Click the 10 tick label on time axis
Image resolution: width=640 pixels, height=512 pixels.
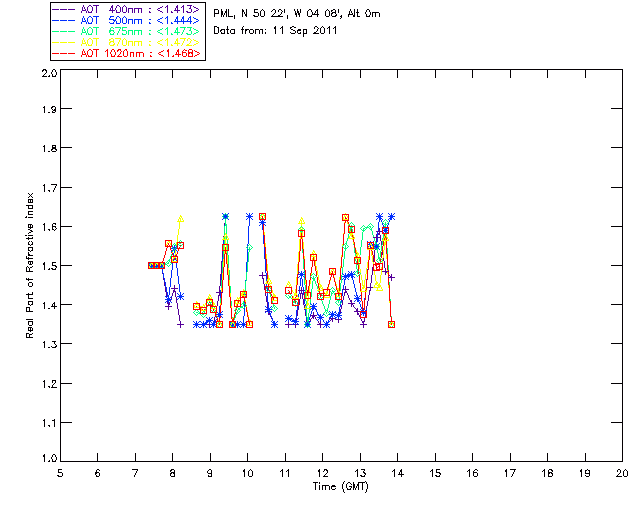[x=247, y=473]
